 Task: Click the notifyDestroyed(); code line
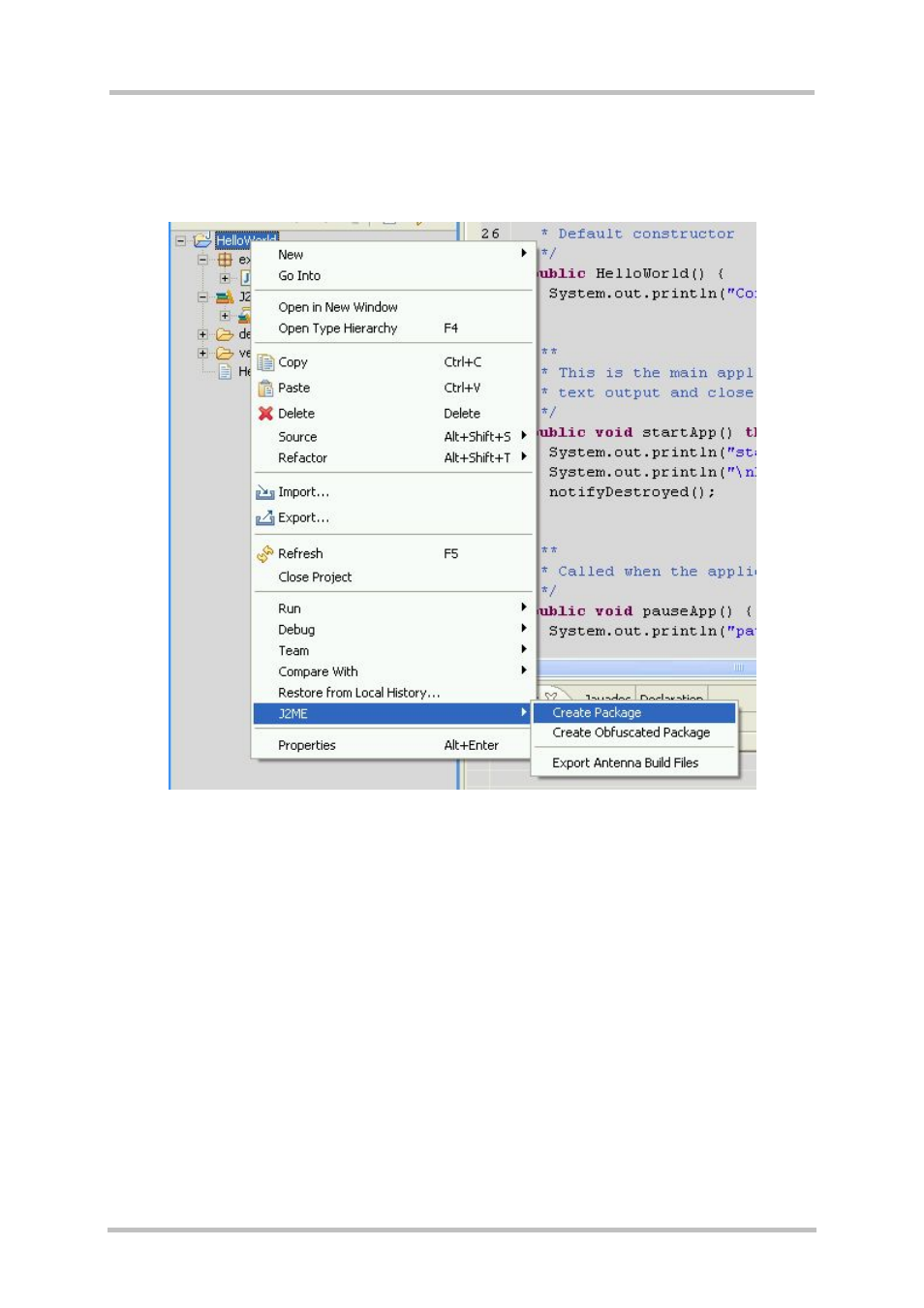point(631,492)
